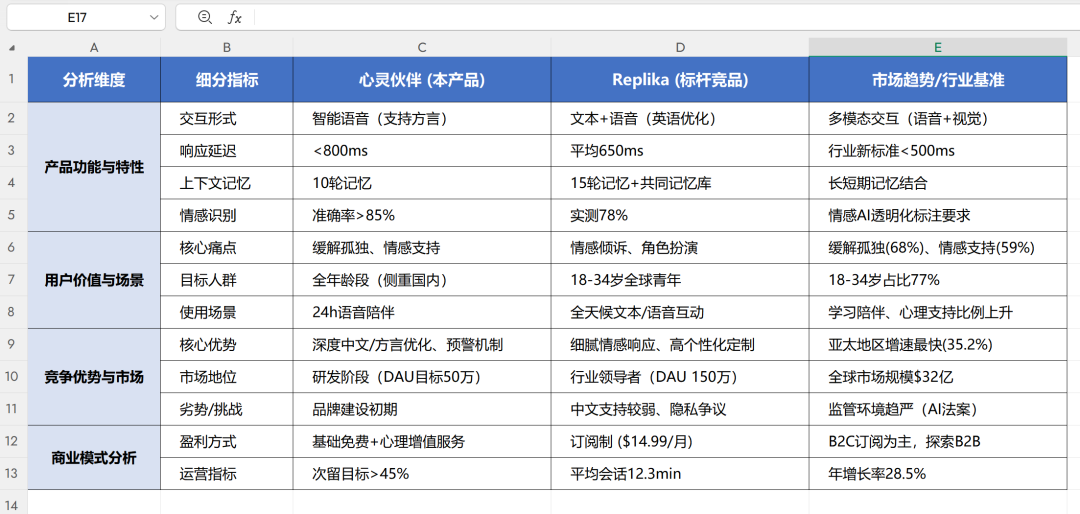Select column C header
The height and width of the screenshot is (514, 1080).
click(x=421, y=47)
